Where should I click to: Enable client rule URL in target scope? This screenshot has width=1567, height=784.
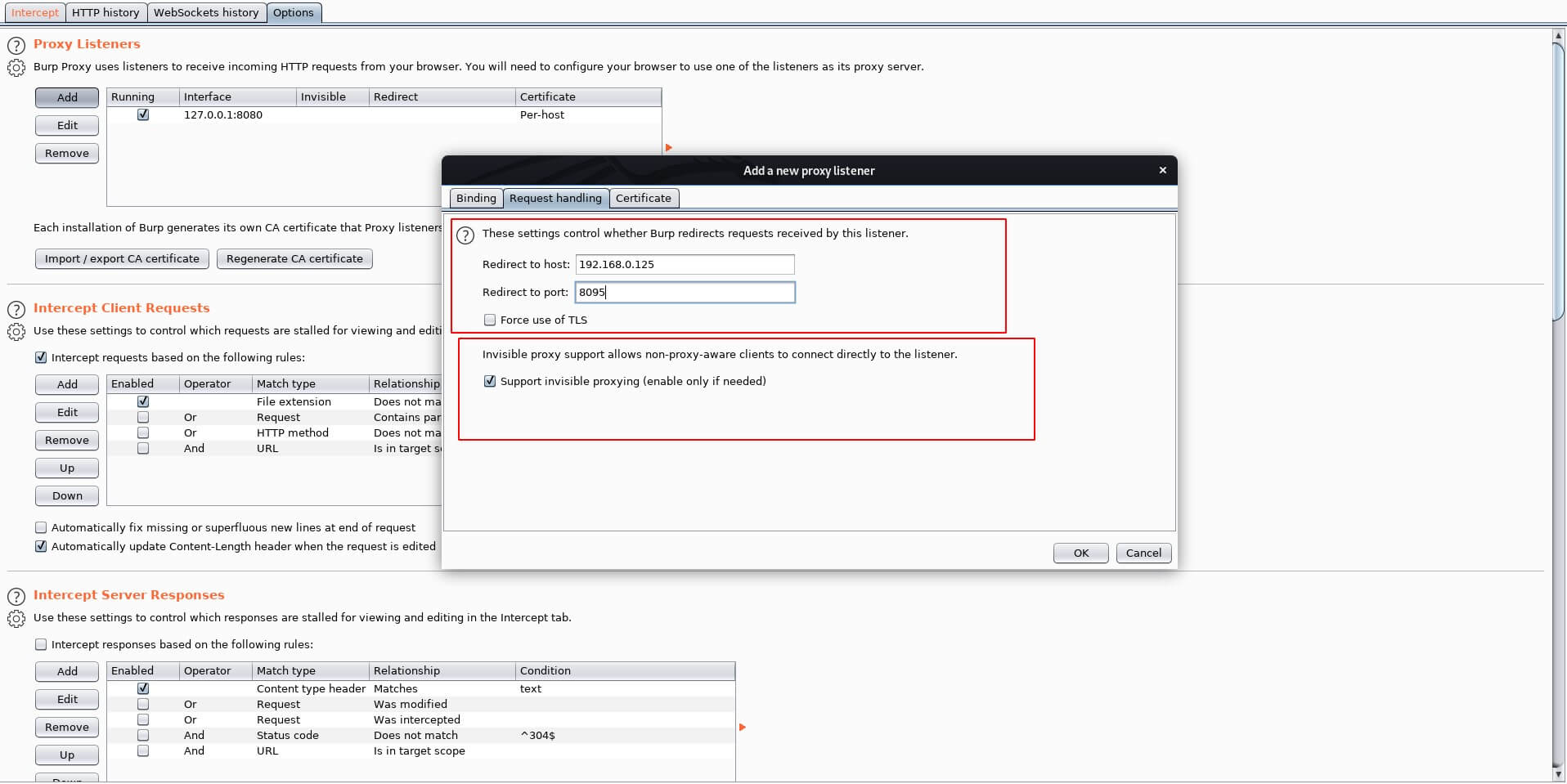(x=143, y=448)
